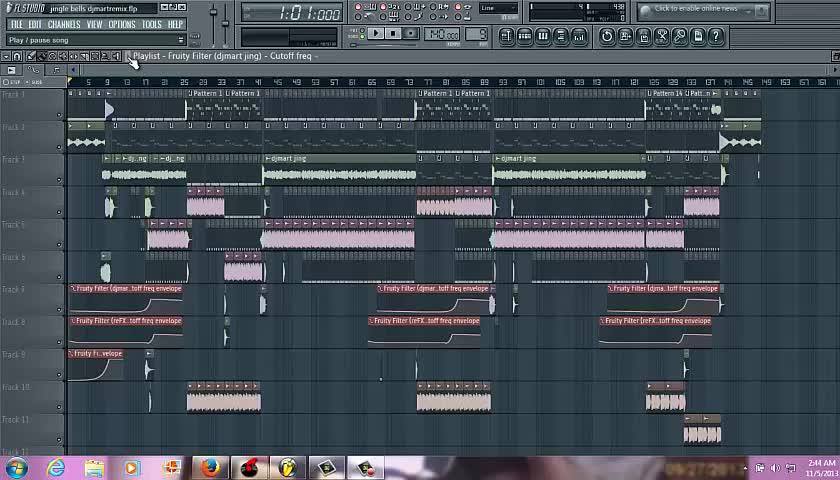Click the volume speaker icon in system tray
This screenshot has width=840, height=480.
(x=775, y=468)
